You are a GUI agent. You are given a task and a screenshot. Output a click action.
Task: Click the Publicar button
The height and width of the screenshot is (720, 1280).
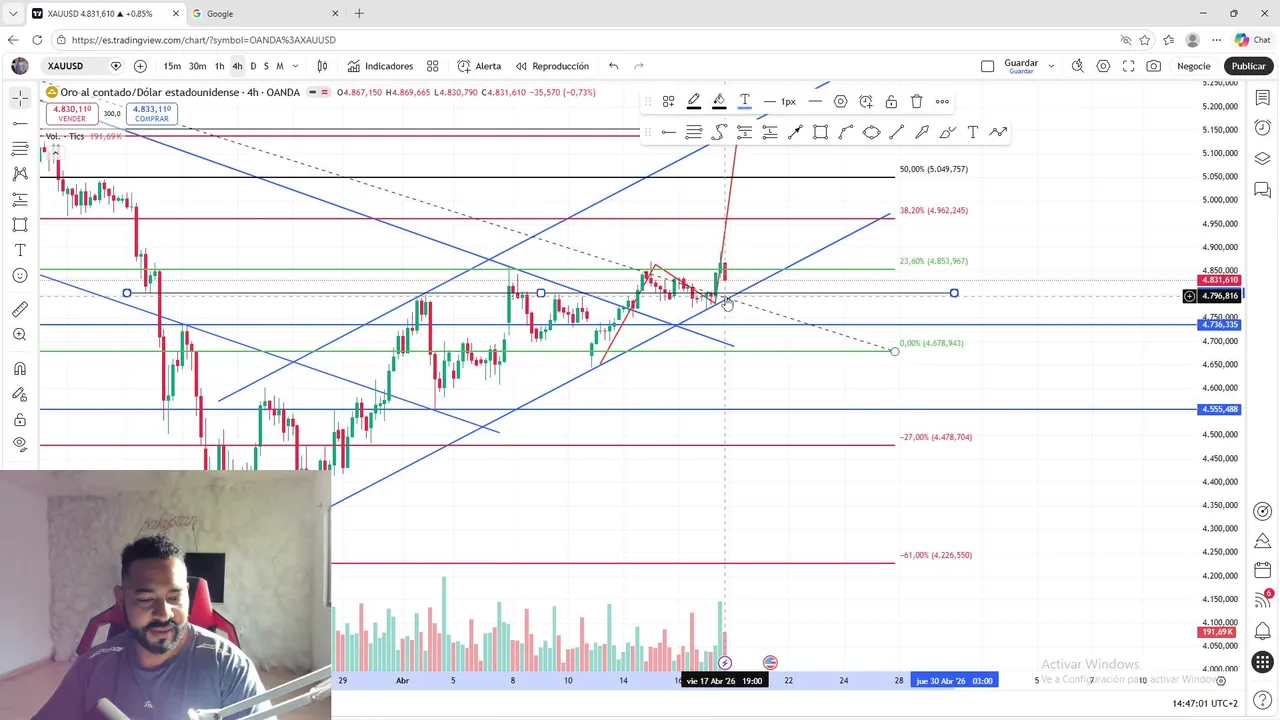click(x=1248, y=66)
